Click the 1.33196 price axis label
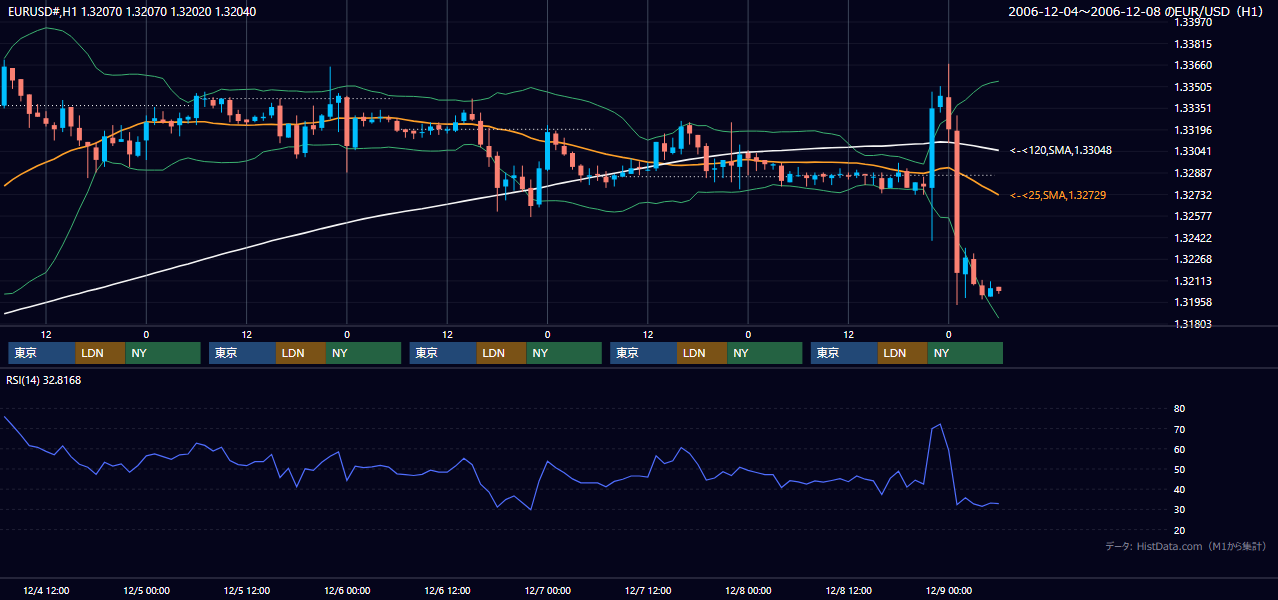Viewport: 1278px width, 600px height. (1193, 130)
